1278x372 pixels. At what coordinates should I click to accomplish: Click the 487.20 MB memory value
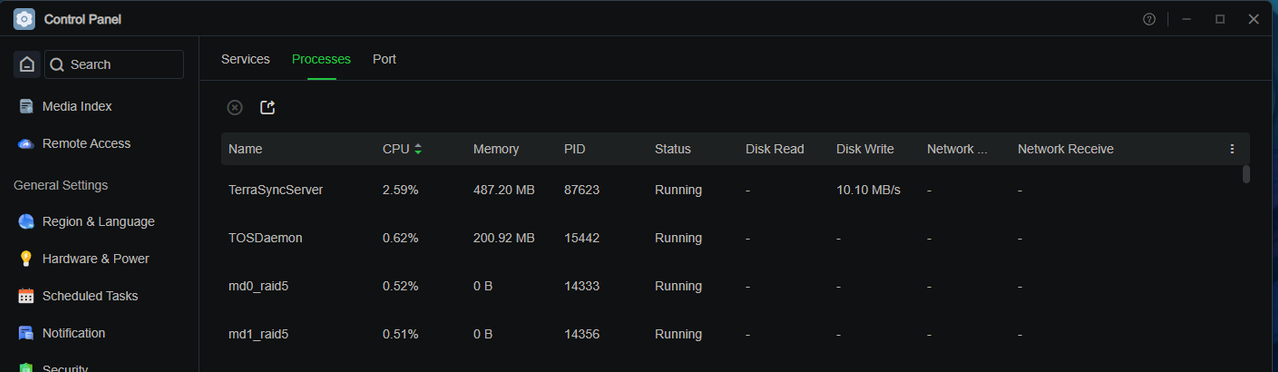click(504, 190)
